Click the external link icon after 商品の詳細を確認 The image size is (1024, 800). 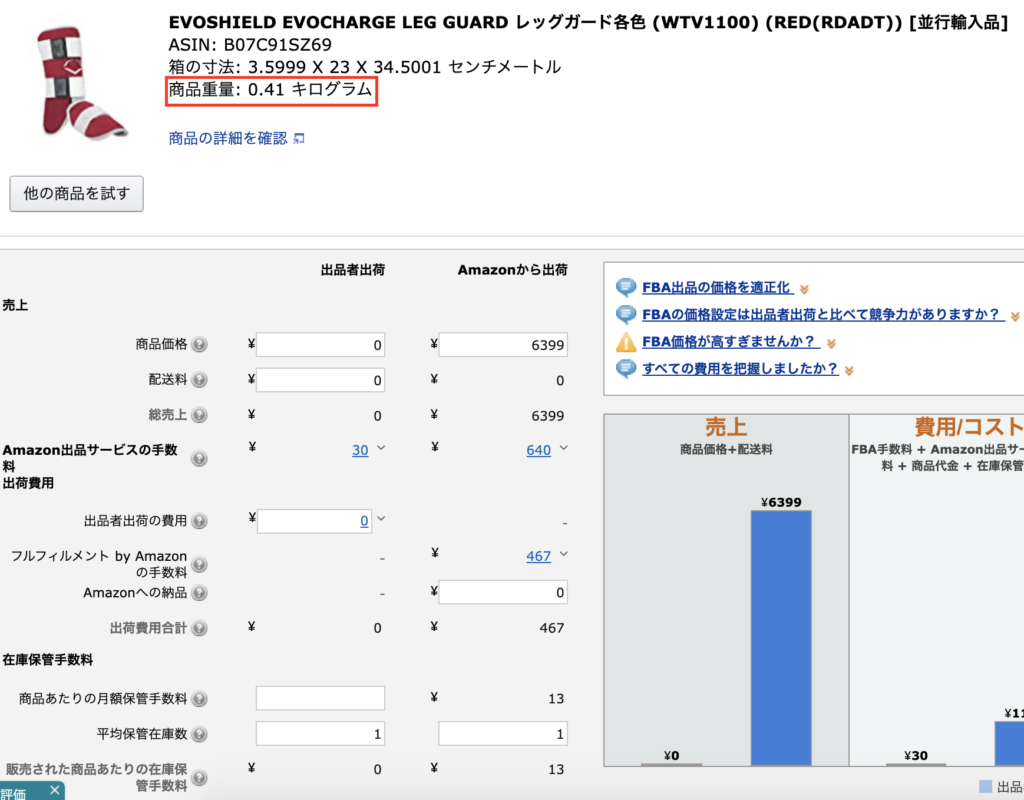298,138
